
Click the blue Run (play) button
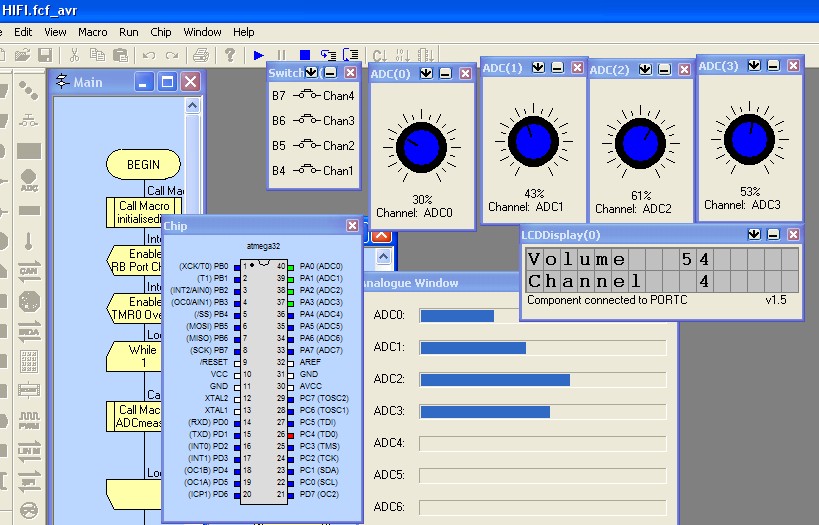(x=259, y=54)
